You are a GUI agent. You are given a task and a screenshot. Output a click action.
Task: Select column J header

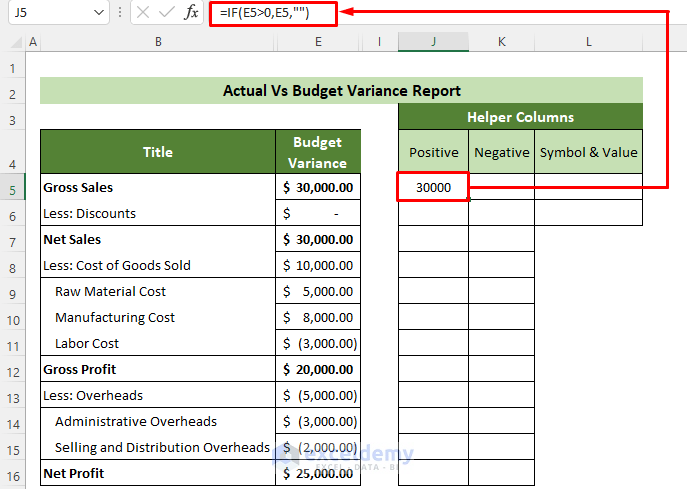(433, 42)
